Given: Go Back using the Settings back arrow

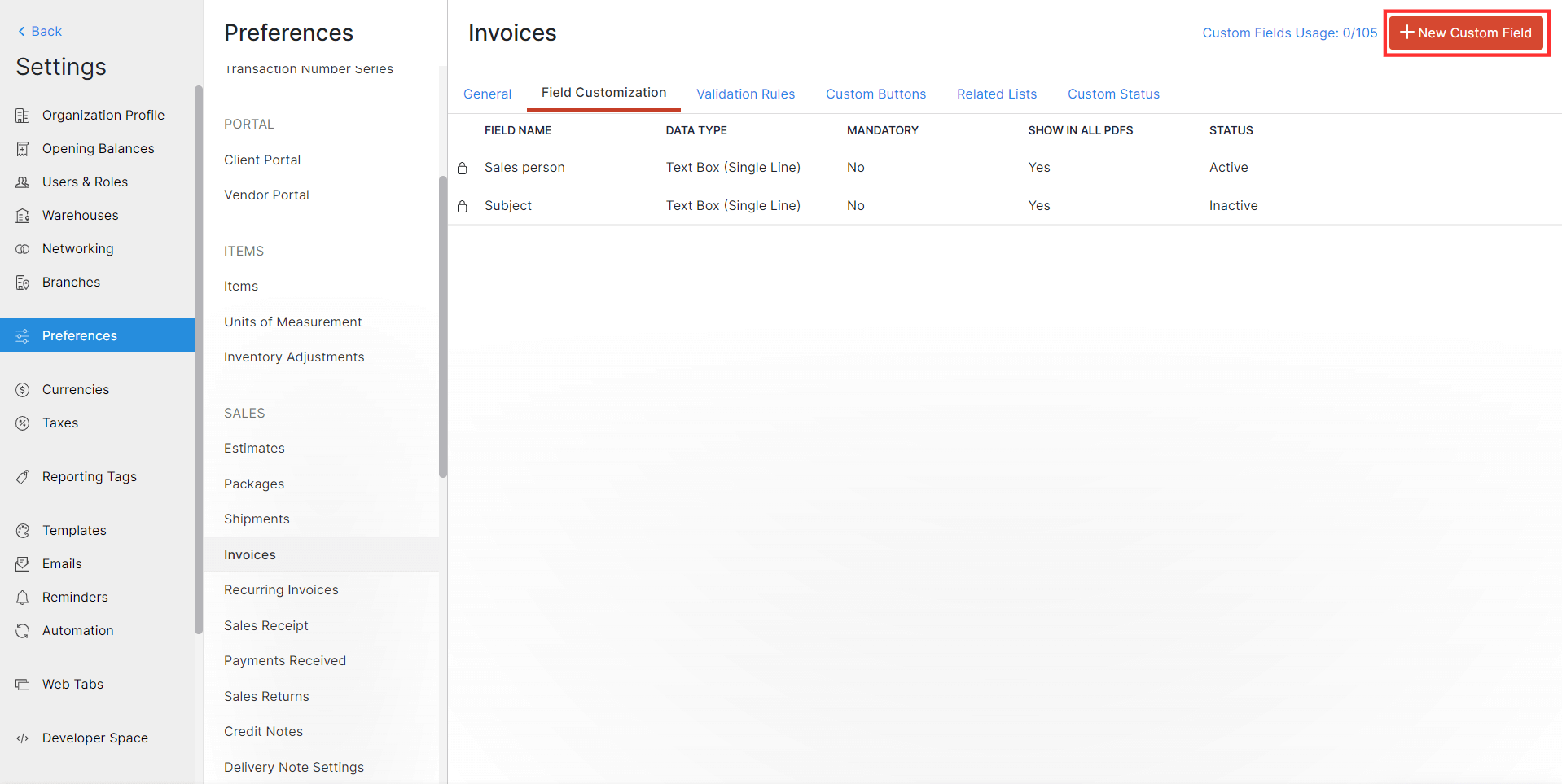Looking at the screenshot, I should pos(38,31).
